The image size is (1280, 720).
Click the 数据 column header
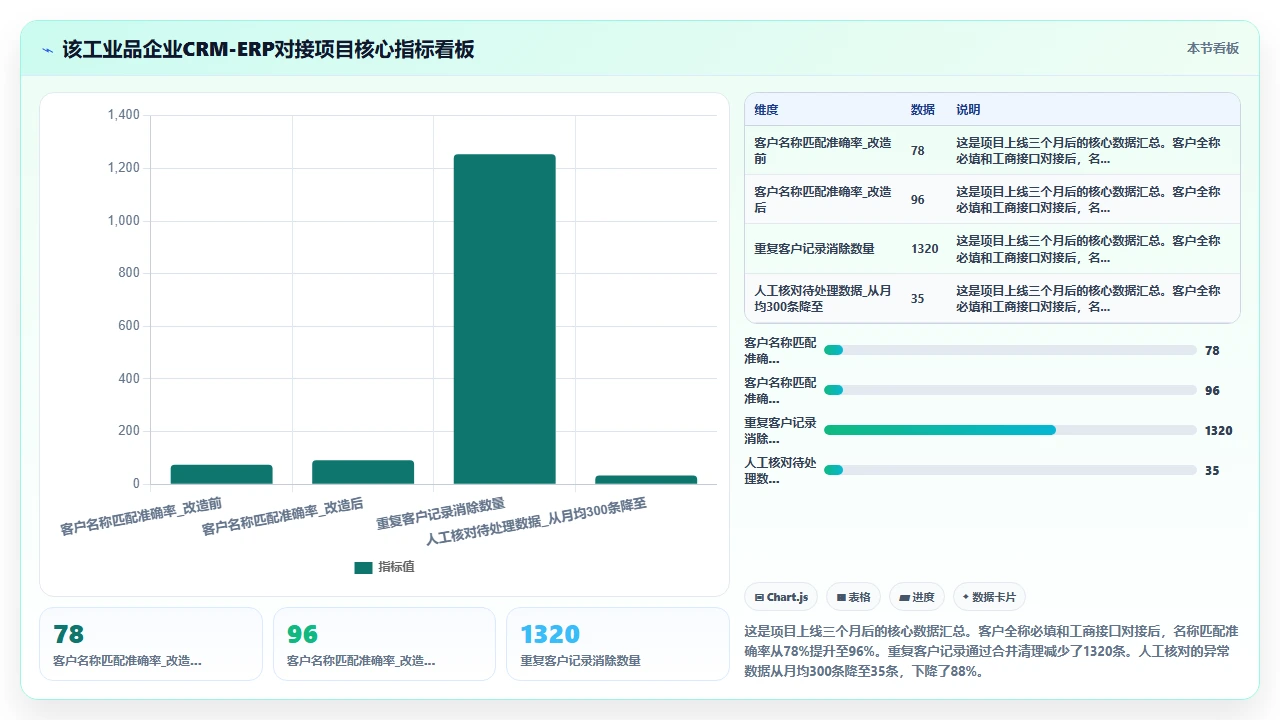click(923, 110)
